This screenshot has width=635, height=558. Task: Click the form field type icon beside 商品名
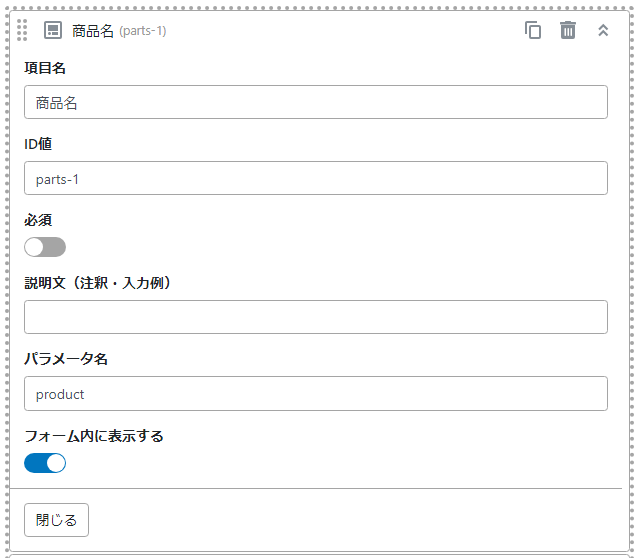pyautogui.click(x=53, y=30)
